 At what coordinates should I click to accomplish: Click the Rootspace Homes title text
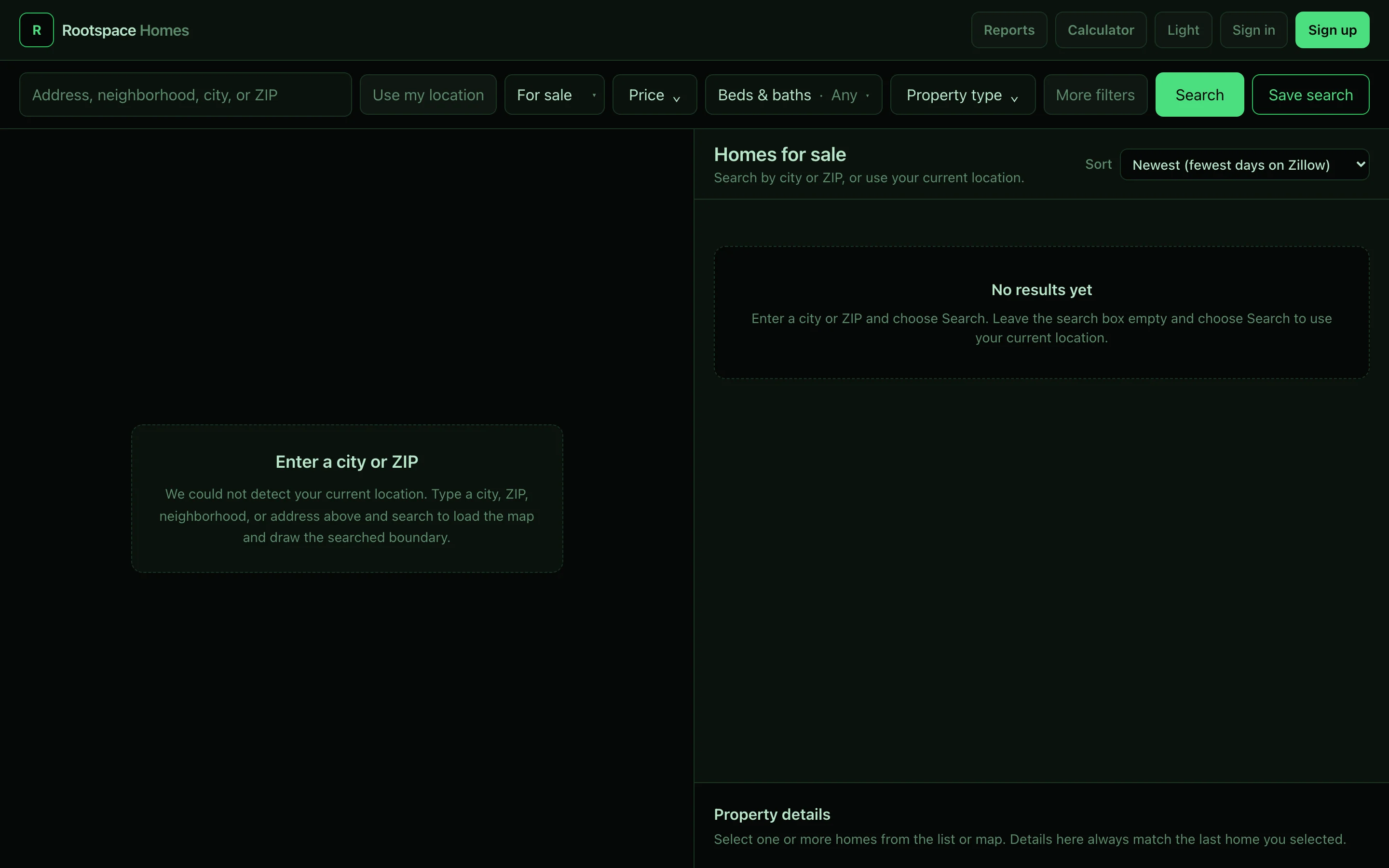pos(125,30)
